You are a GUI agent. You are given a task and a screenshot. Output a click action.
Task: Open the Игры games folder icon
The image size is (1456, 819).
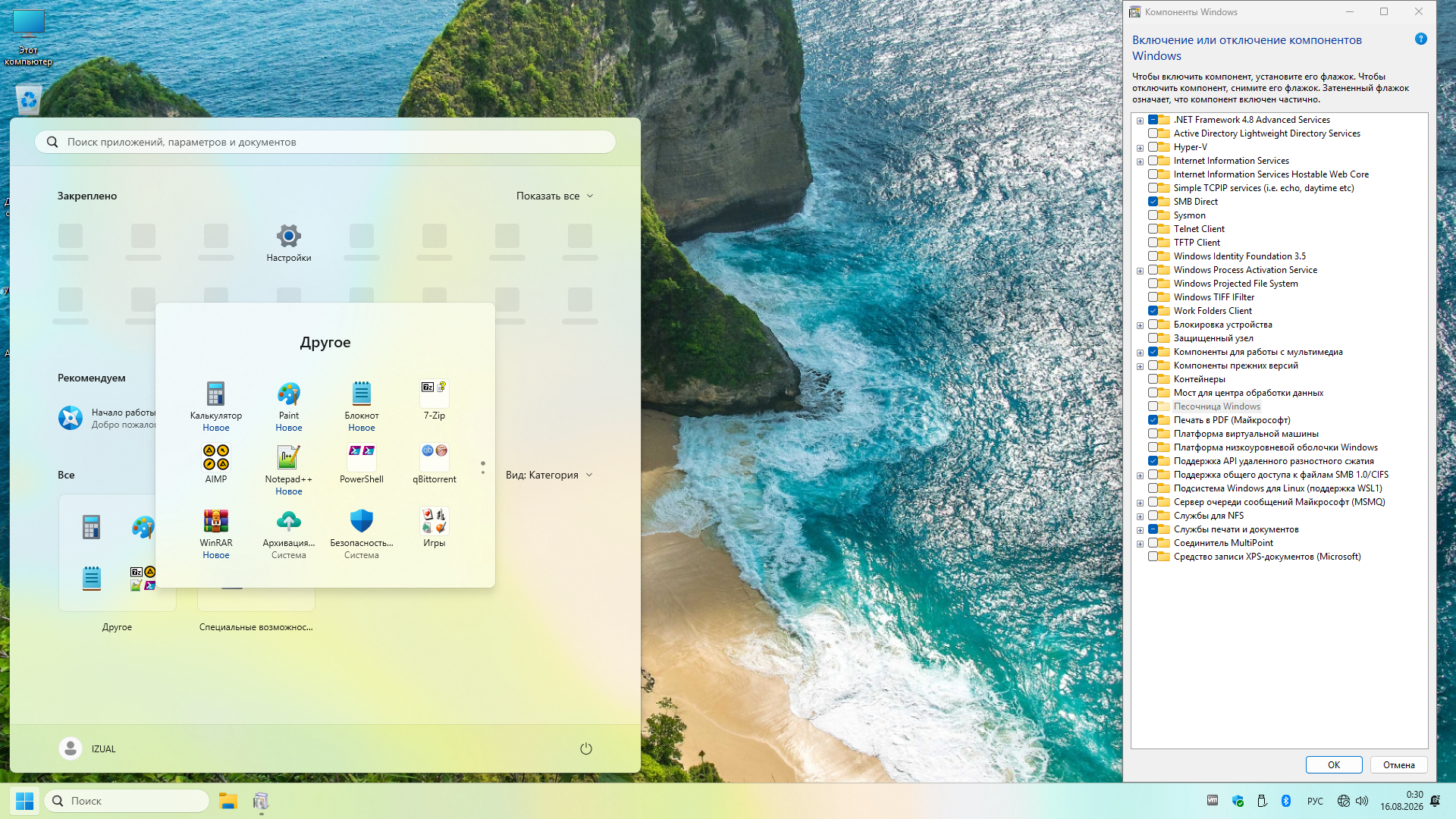pos(435,522)
